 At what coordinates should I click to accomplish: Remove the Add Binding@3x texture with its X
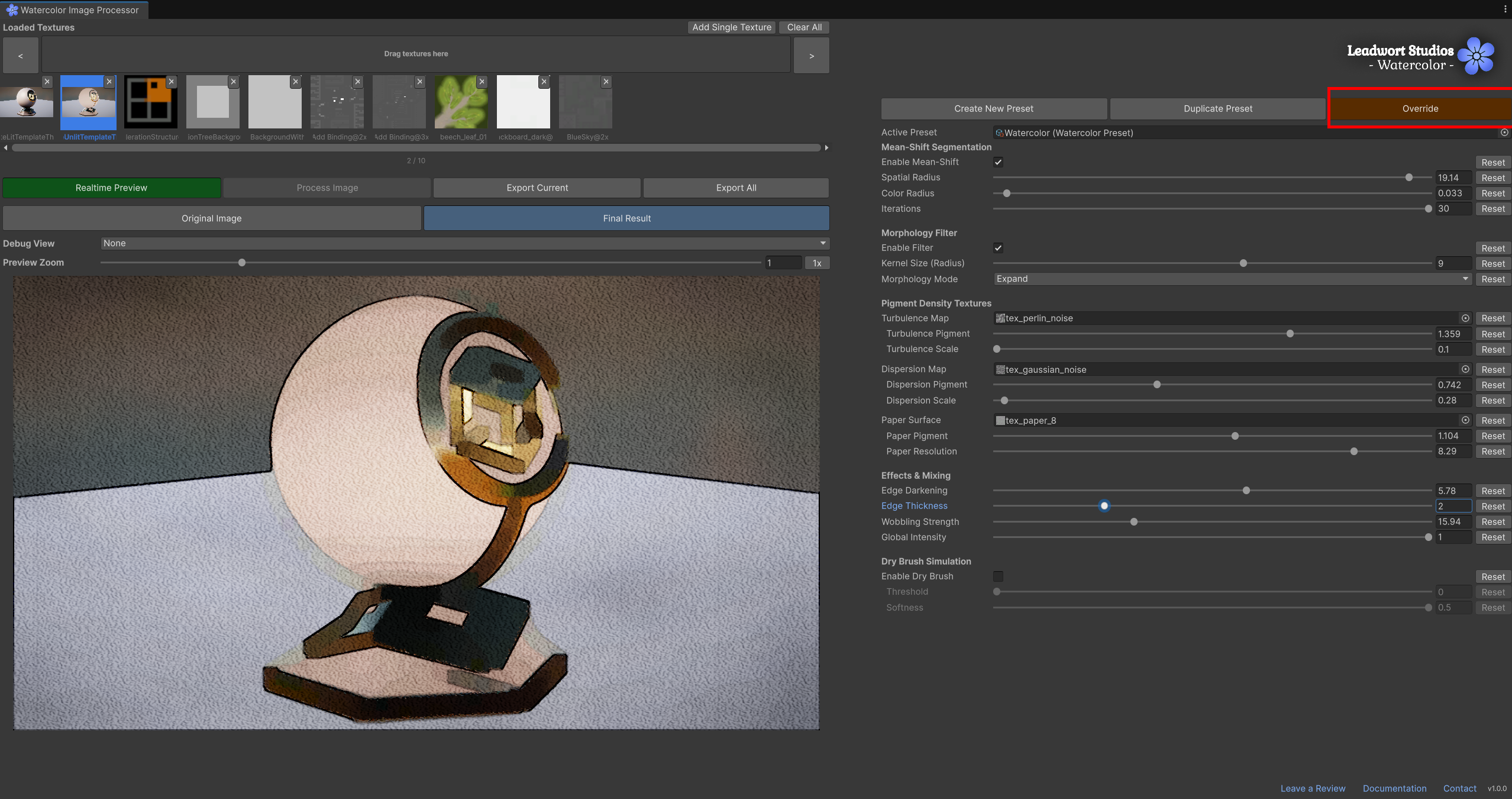tap(420, 82)
